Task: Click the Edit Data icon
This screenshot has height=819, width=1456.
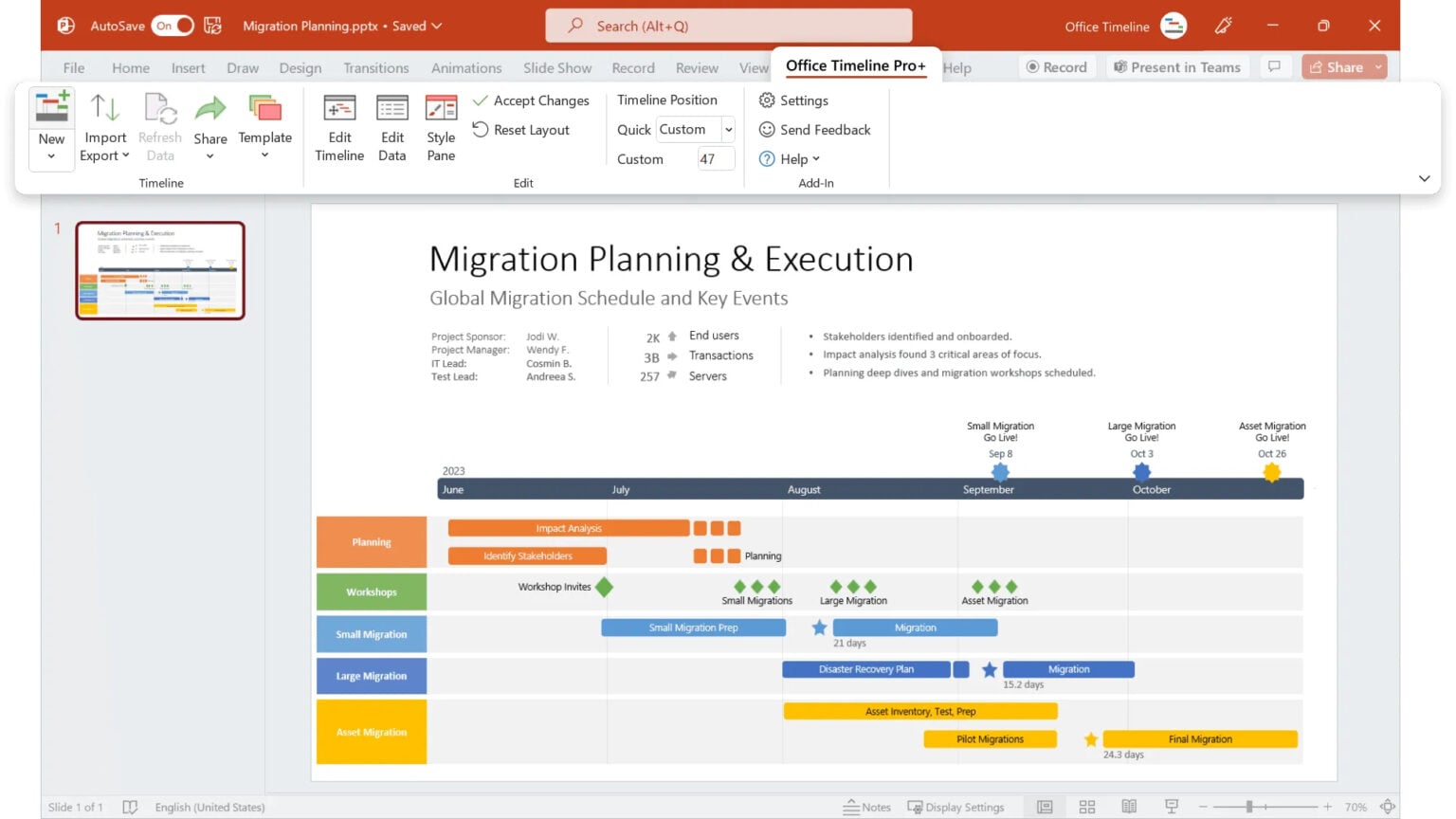Action: pyautogui.click(x=391, y=109)
